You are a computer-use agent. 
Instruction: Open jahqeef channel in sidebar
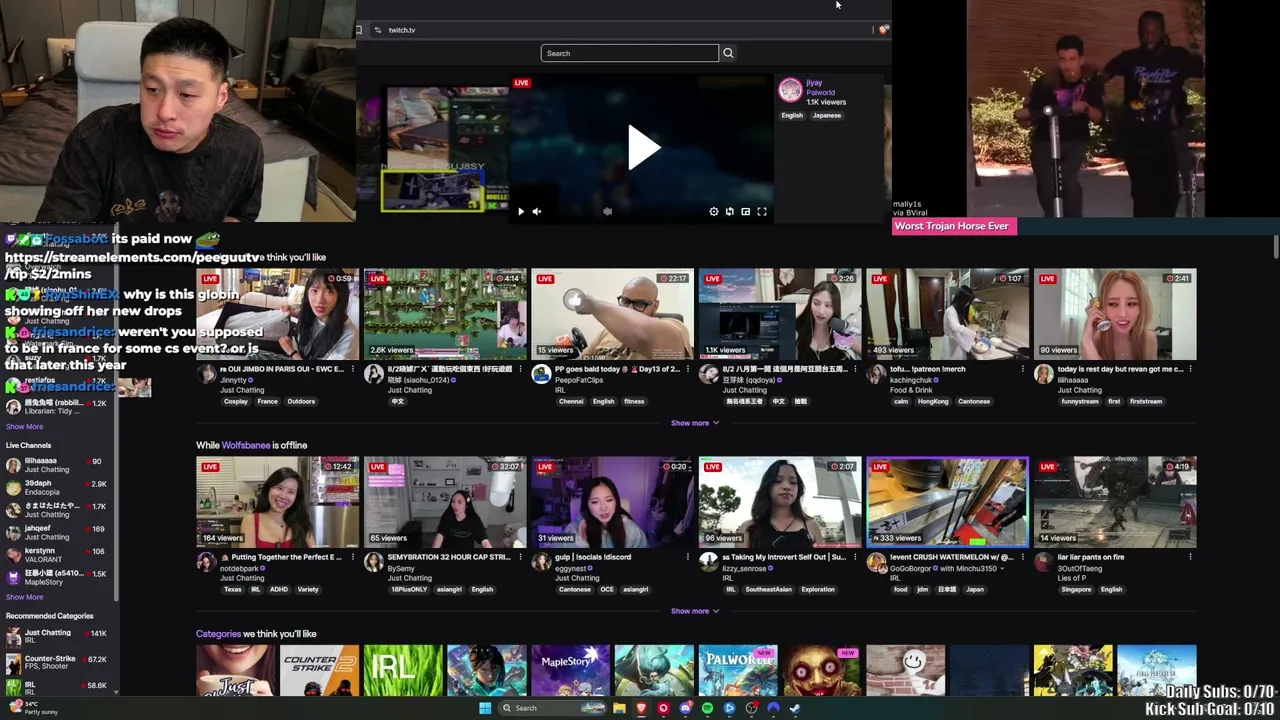point(60,532)
